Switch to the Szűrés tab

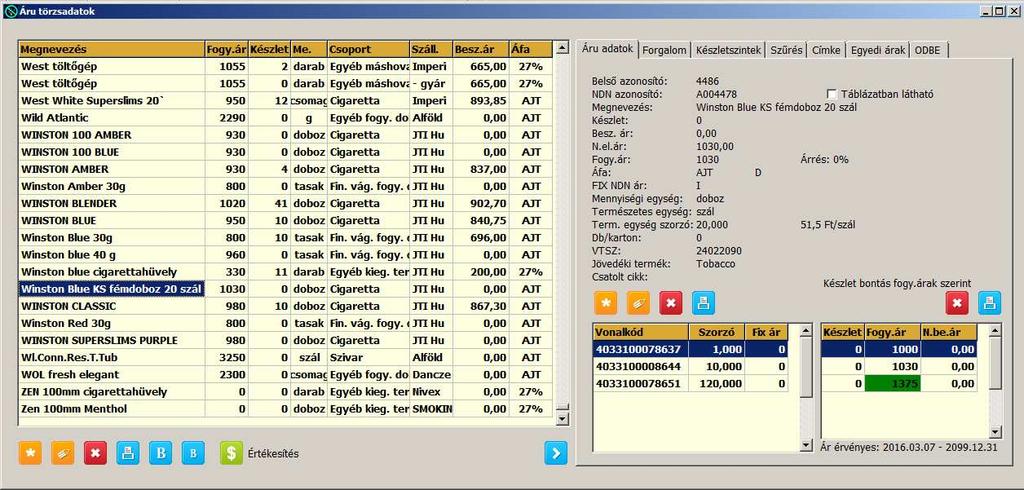786,50
